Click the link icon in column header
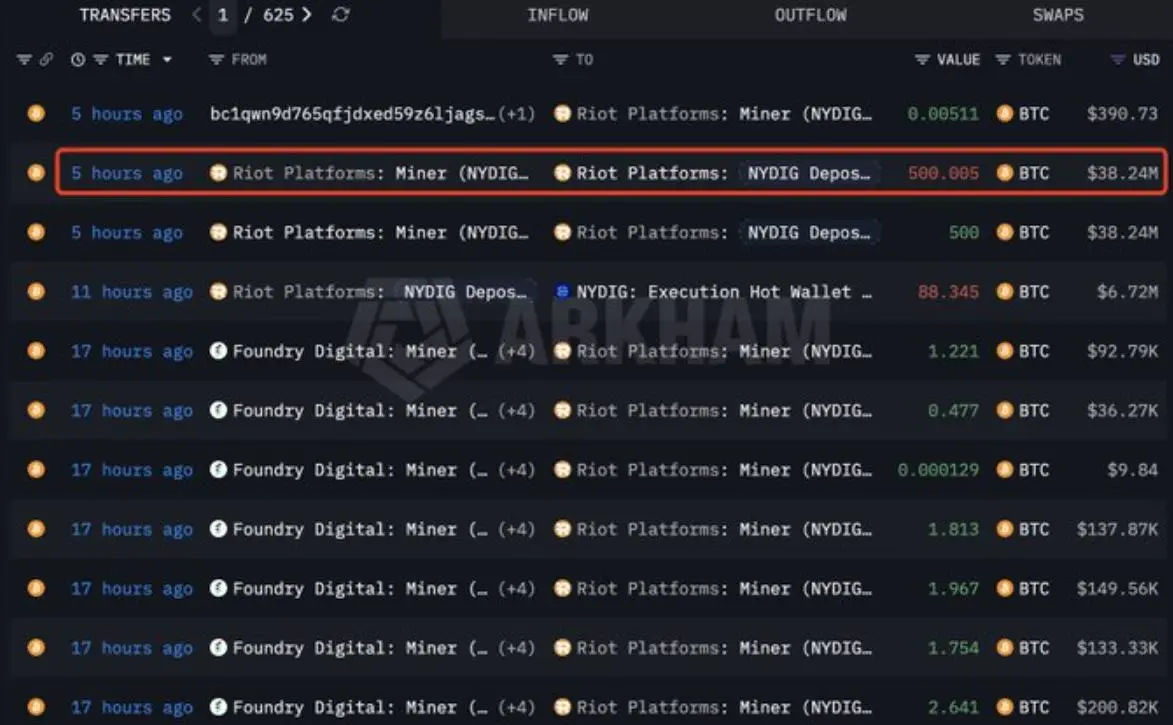Screen dimensions: 1173x725 46,59
